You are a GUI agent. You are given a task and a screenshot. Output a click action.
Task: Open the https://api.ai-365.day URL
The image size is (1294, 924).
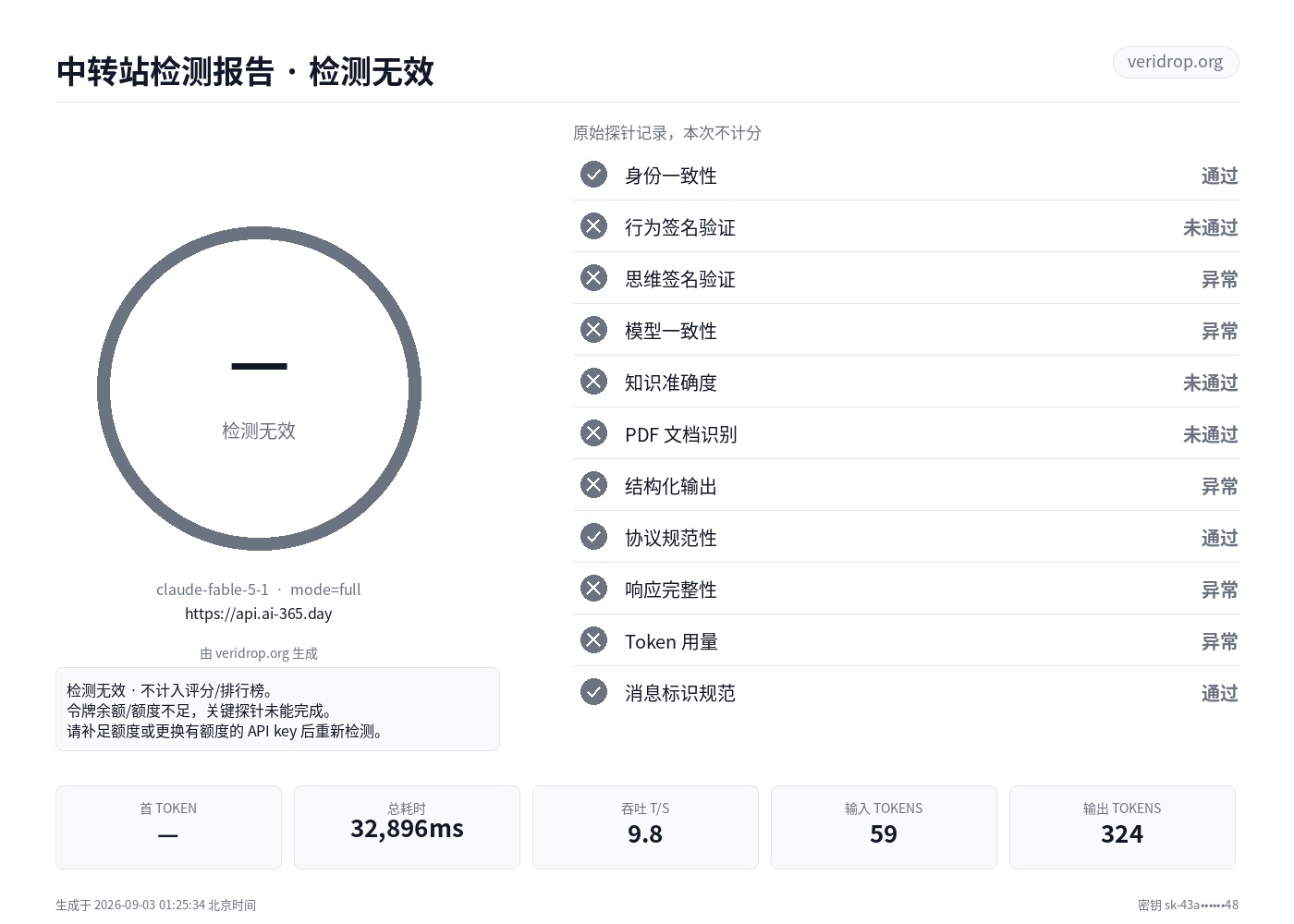[258, 614]
